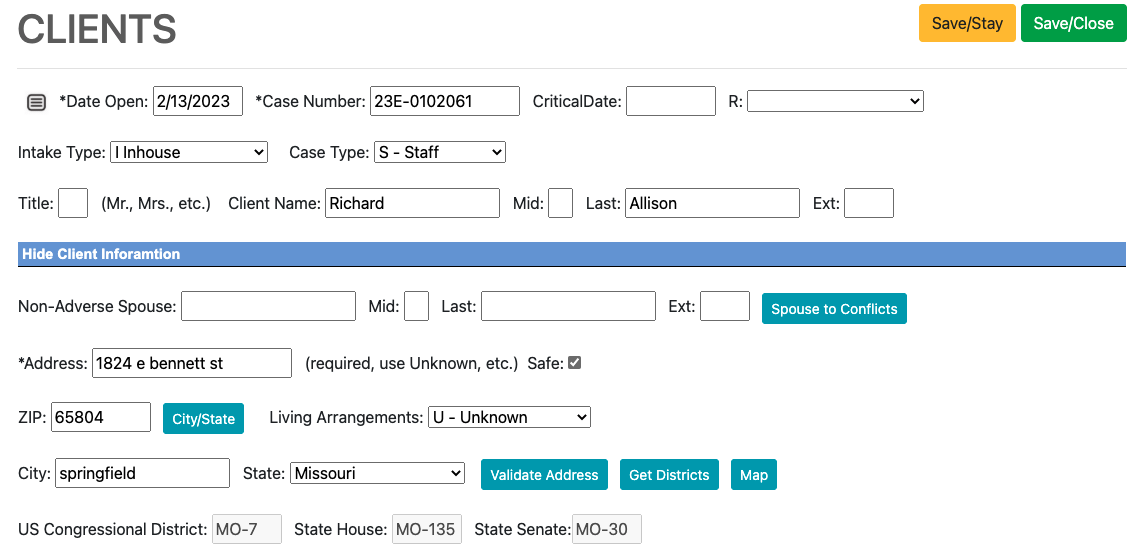Image resolution: width=1133 pixels, height=559 pixels.
Task: Collapse the Hide Client Information section
Action: point(101,254)
